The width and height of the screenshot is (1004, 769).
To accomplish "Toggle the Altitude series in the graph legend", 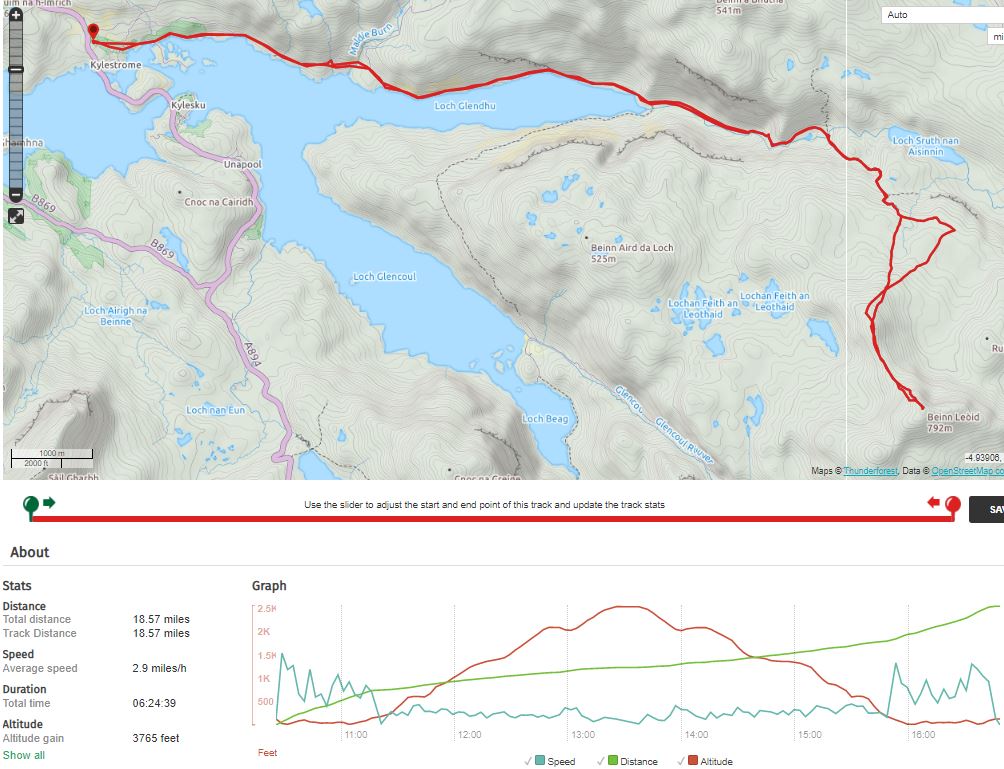I will [x=709, y=761].
